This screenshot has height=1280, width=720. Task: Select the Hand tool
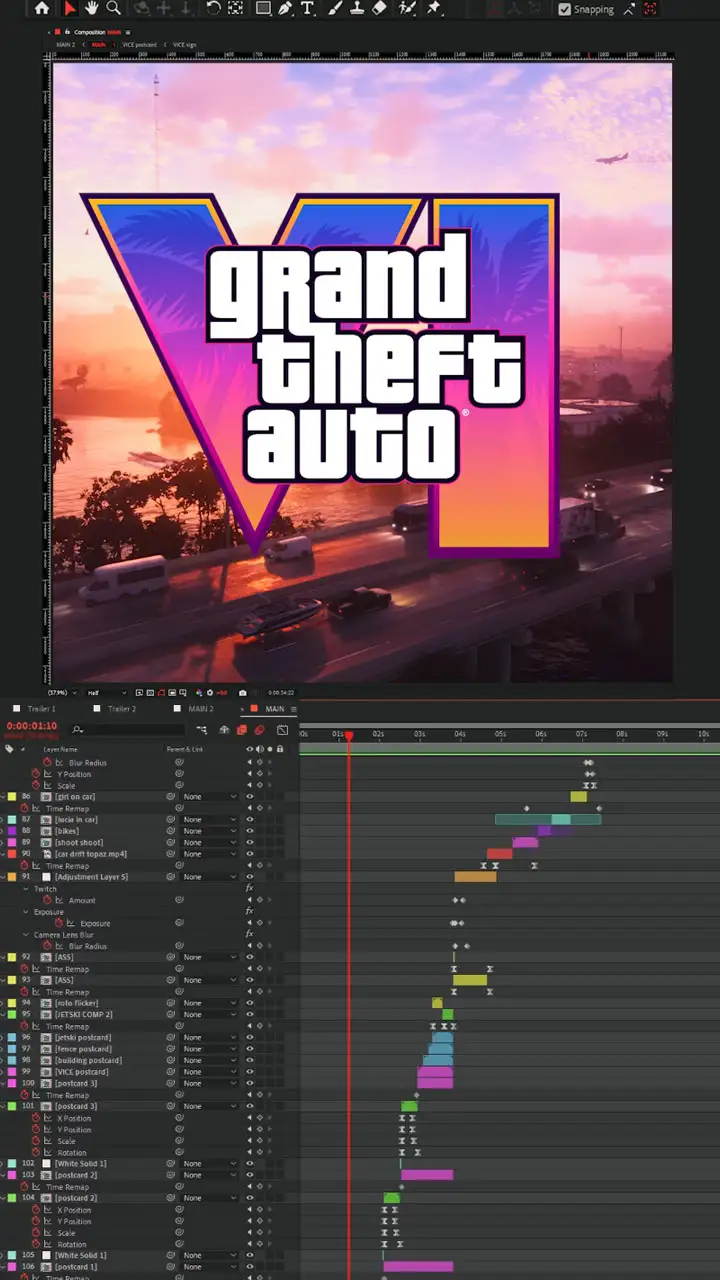pyautogui.click(x=92, y=8)
